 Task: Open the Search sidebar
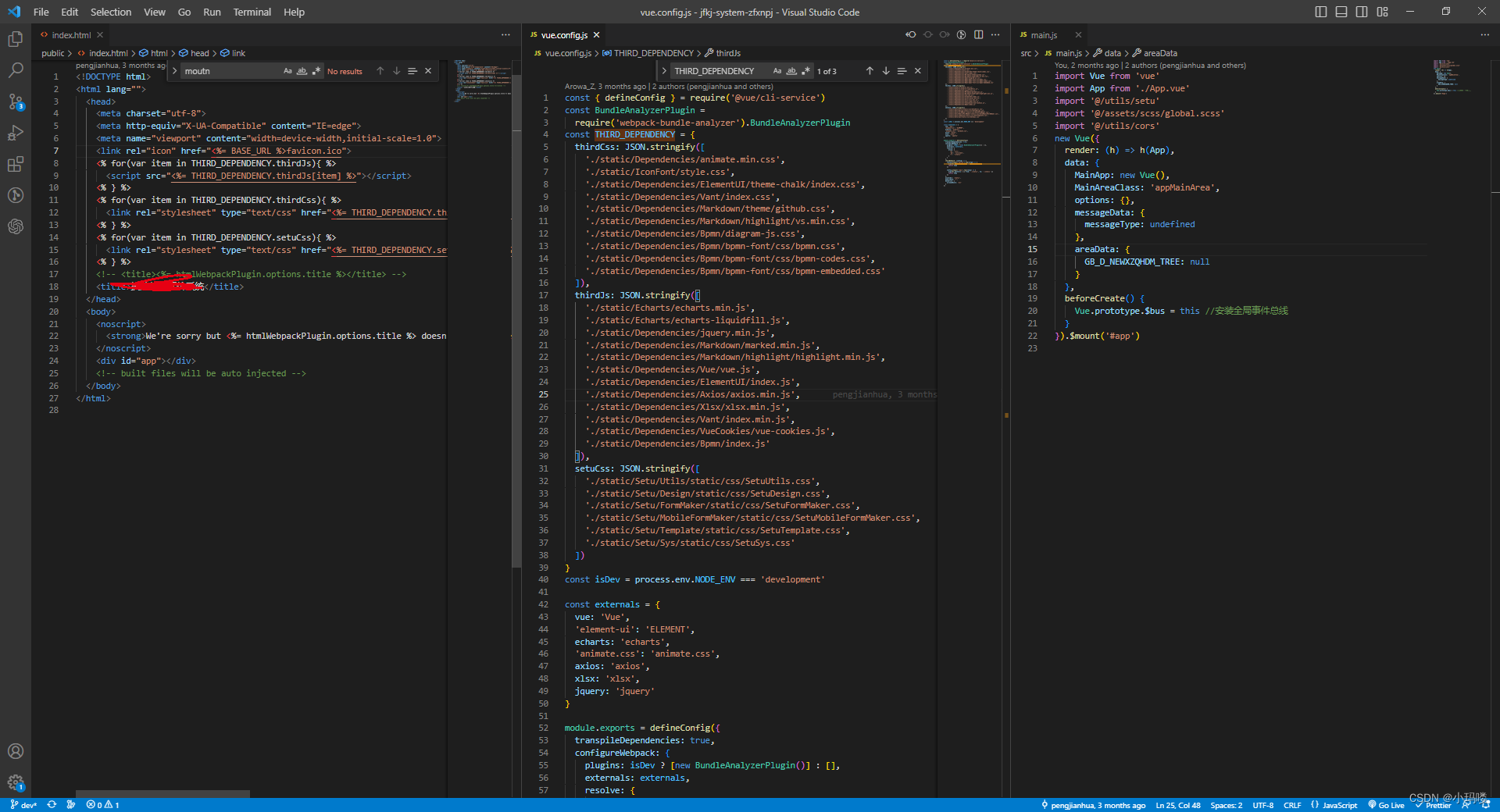tap(16, 70)
